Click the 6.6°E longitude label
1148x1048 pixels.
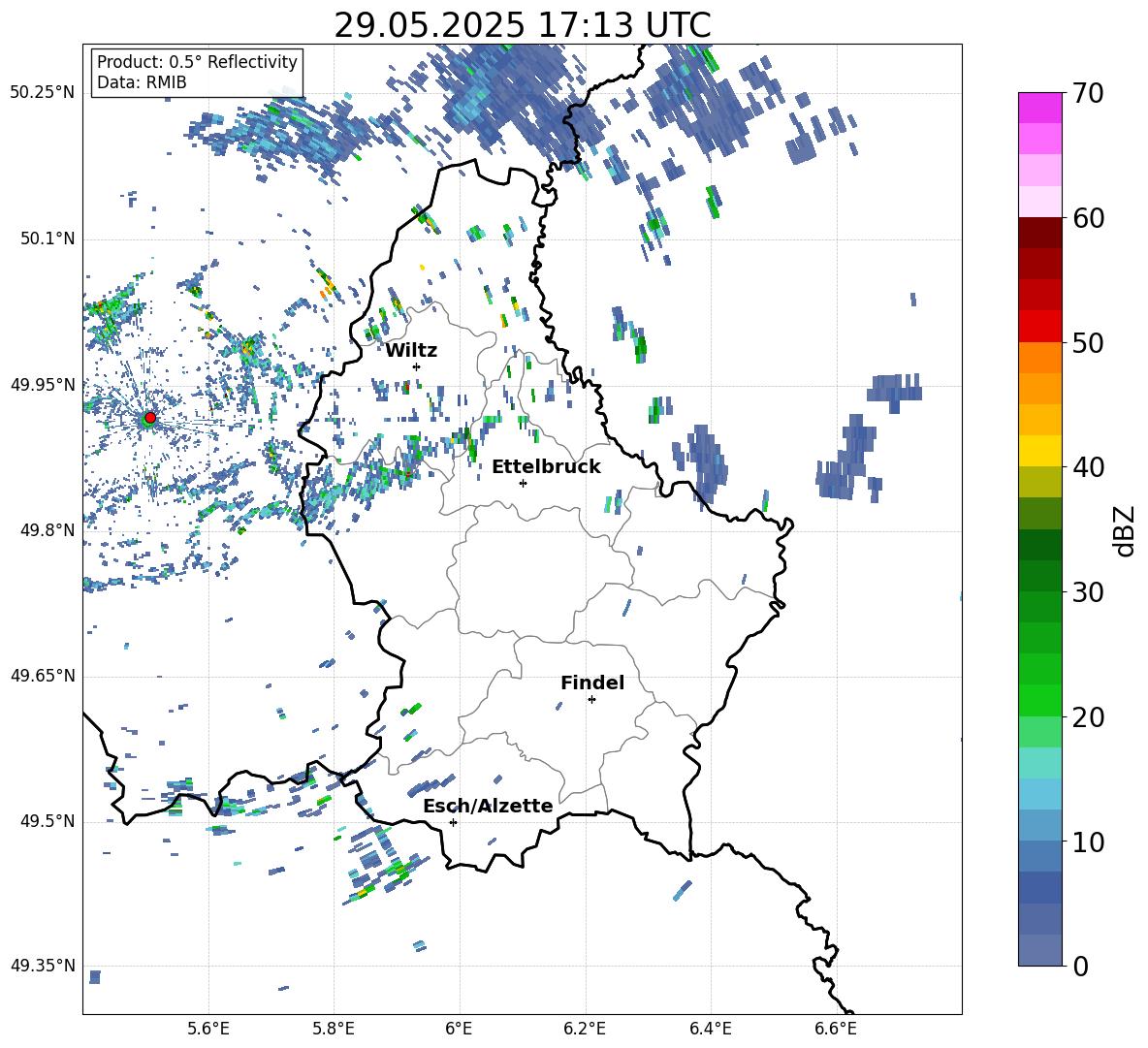(x=836, y=1029)
